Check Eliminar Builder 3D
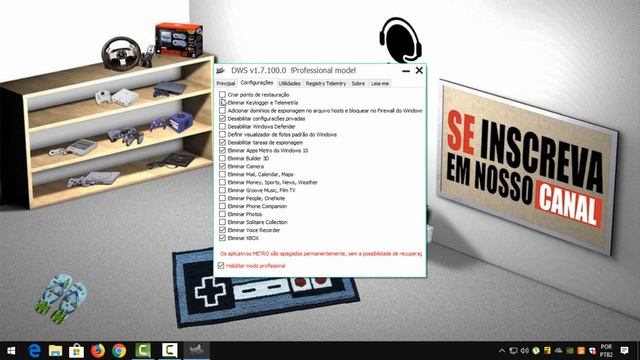 (222, 158)
